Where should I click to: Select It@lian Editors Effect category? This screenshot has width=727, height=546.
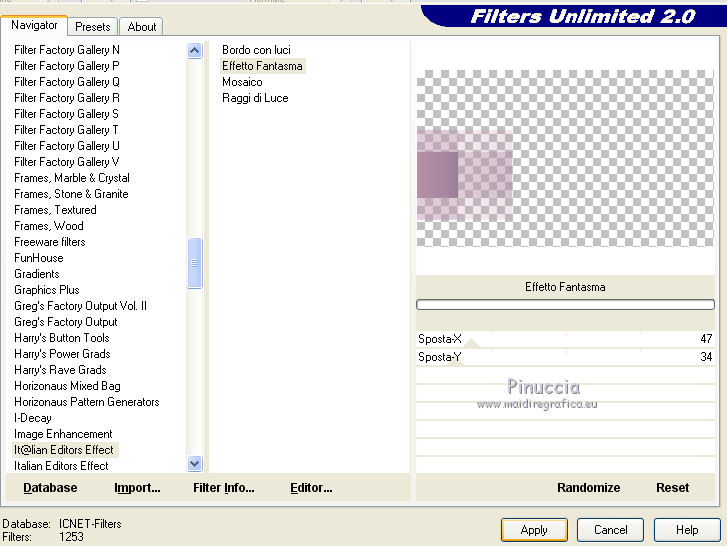[x=64, y=450]
